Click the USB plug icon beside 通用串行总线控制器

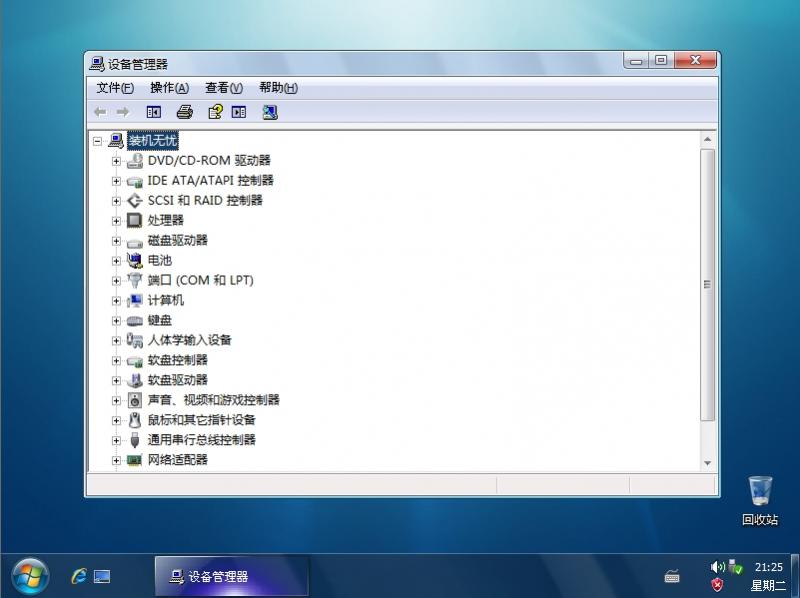135,440
